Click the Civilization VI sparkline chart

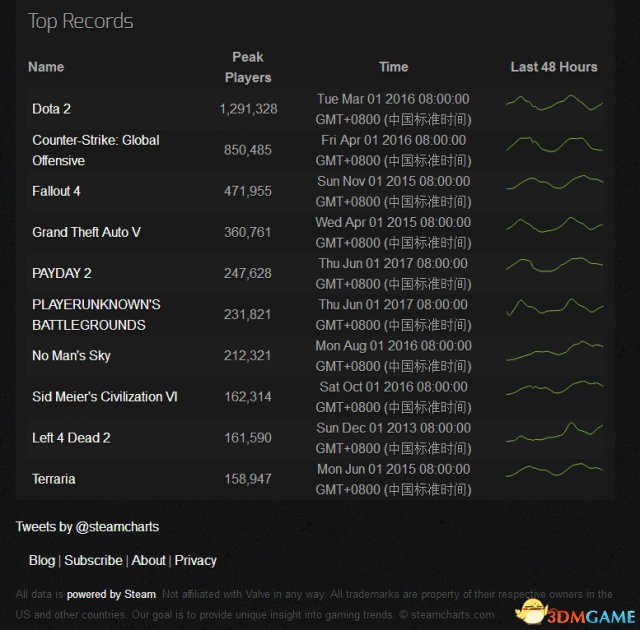554,388
